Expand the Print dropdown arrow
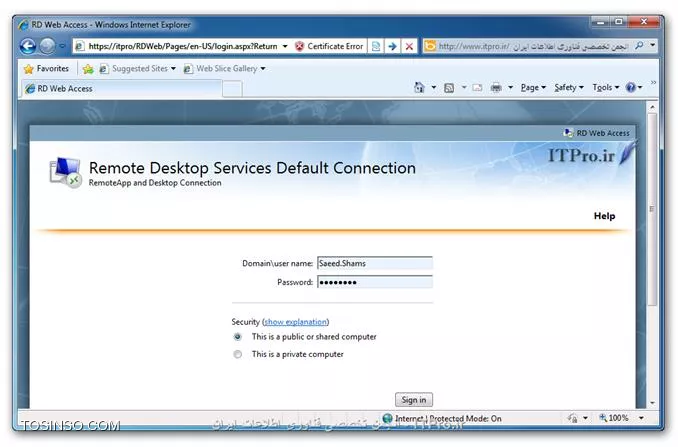678x447 pixels. click(510, 88)
